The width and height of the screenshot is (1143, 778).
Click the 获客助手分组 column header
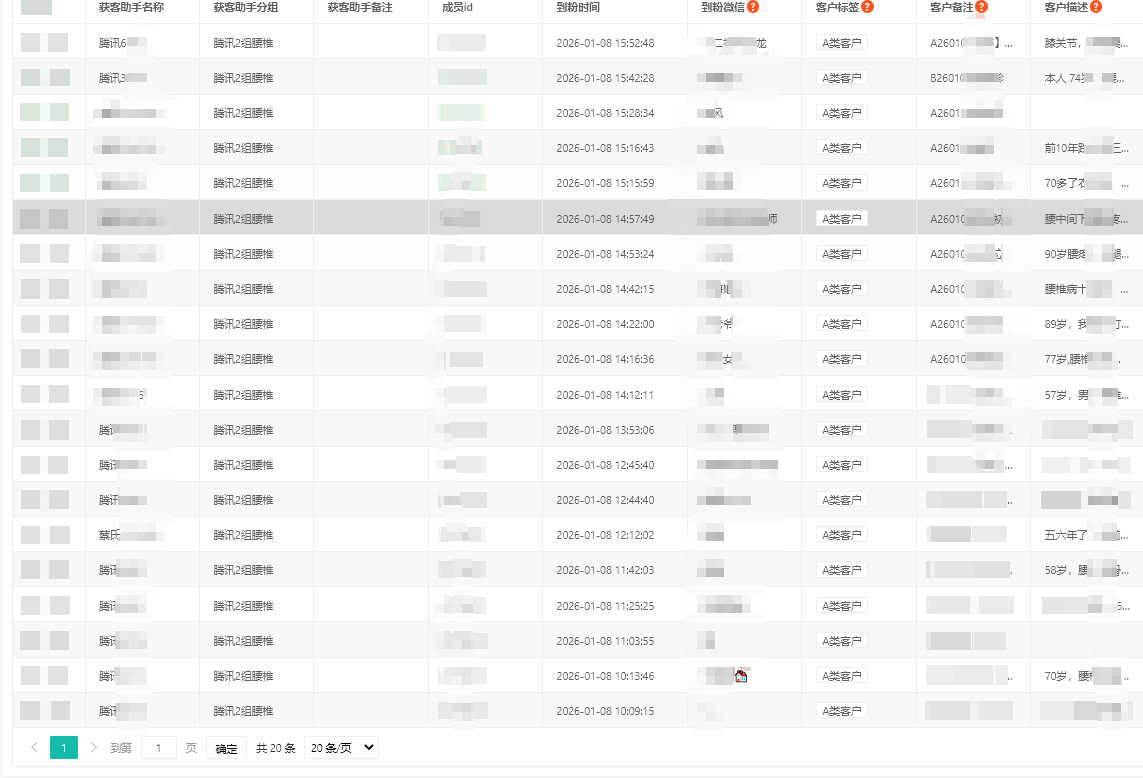pyautogui.click(x=245, y=7)
